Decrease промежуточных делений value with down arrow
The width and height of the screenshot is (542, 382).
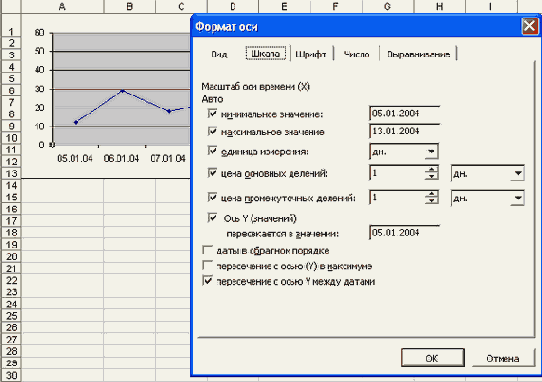431,201
